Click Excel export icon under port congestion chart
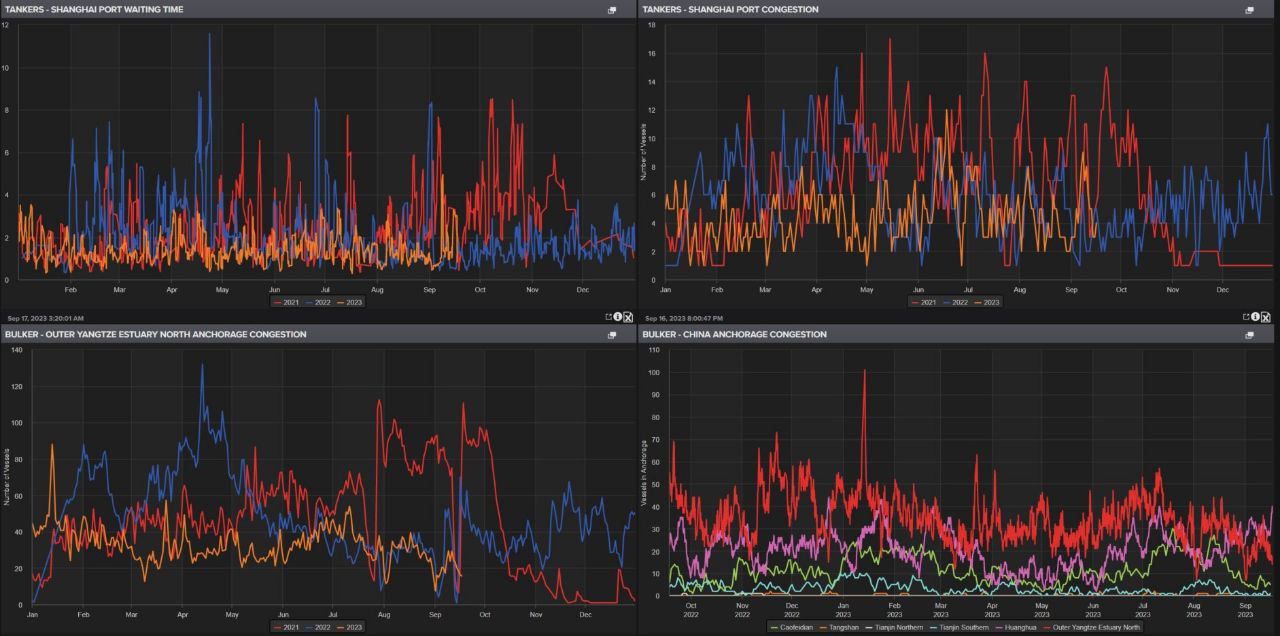 click(x=1266, y=318)
